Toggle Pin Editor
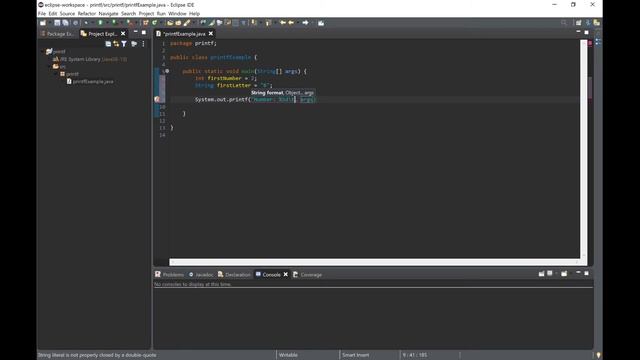The image size is (640, 360). (321, 23)
